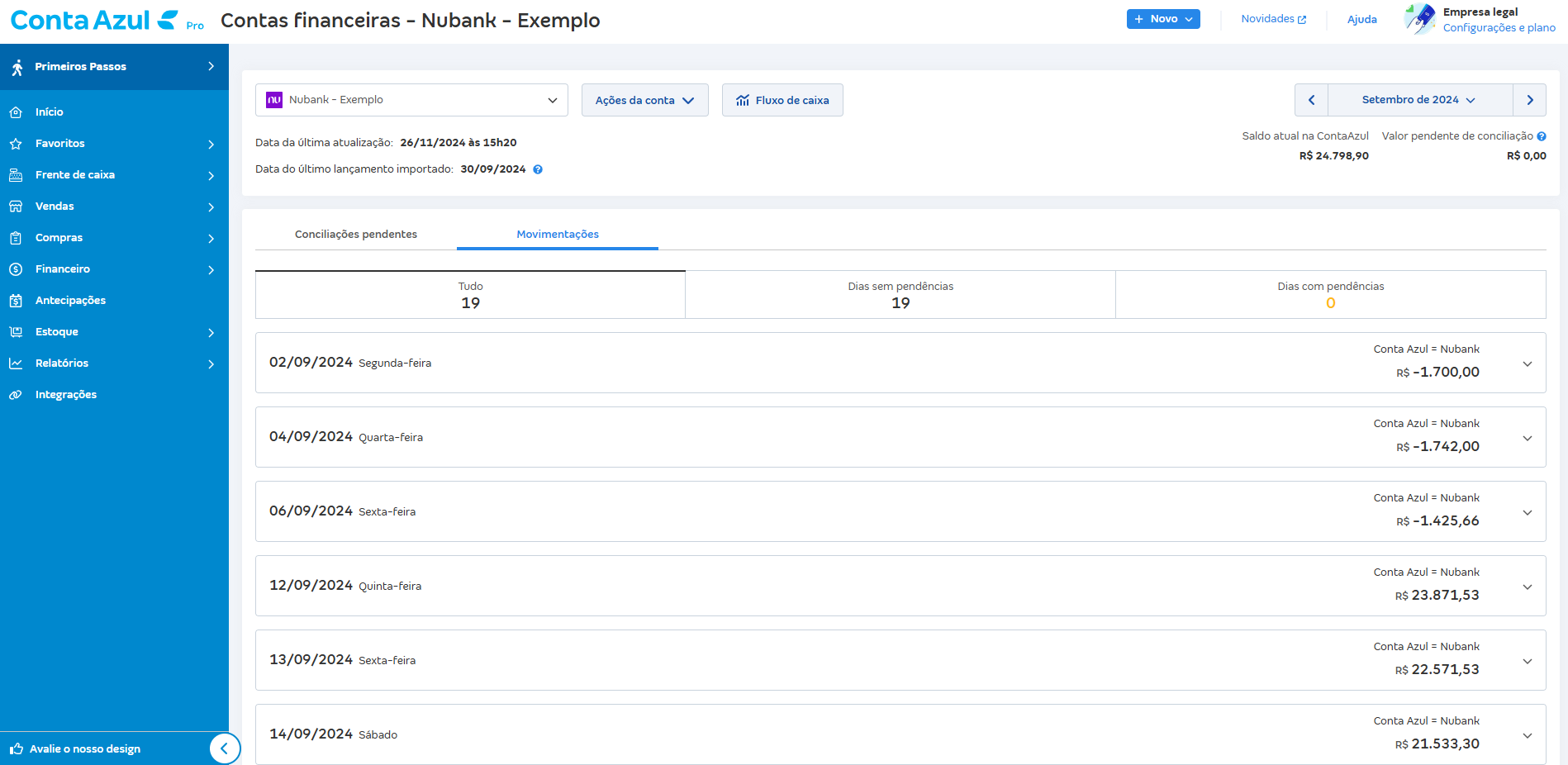Click the Novo button
The width and height of the screenshot is (1568, 765).
tap(1163, 19)
